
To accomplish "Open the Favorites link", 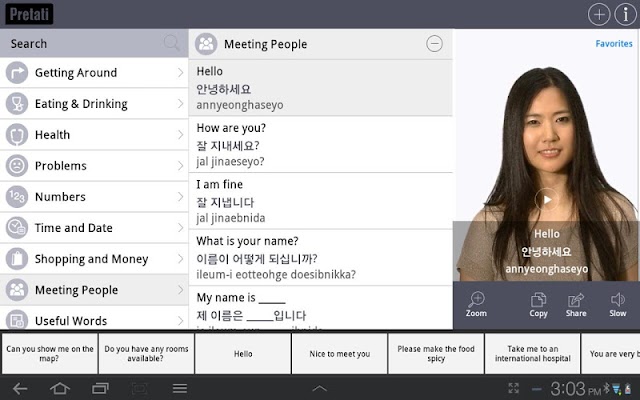I will [613, 44].
